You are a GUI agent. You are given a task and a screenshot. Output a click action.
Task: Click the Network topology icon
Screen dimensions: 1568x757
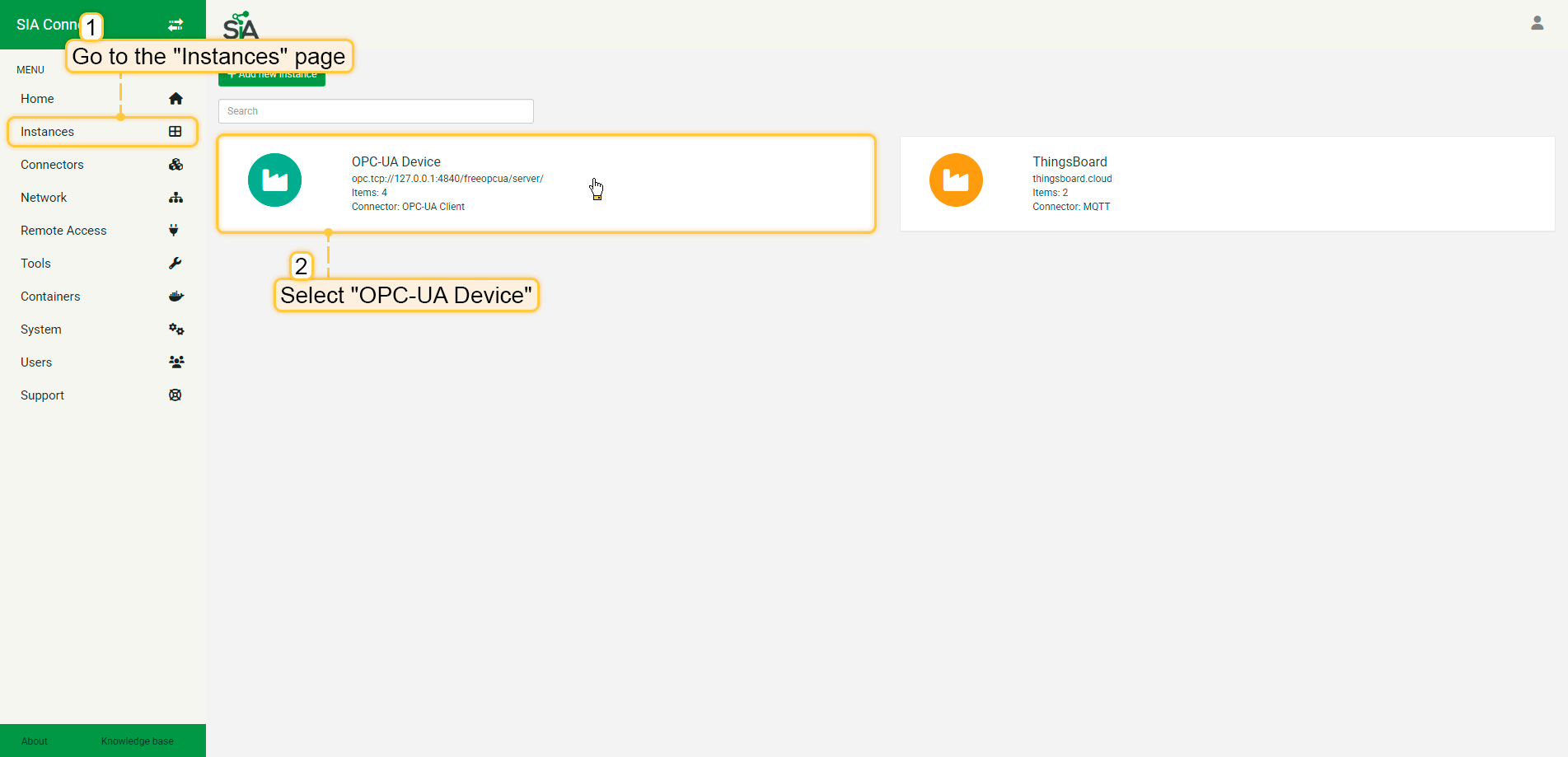click(176, 198)
